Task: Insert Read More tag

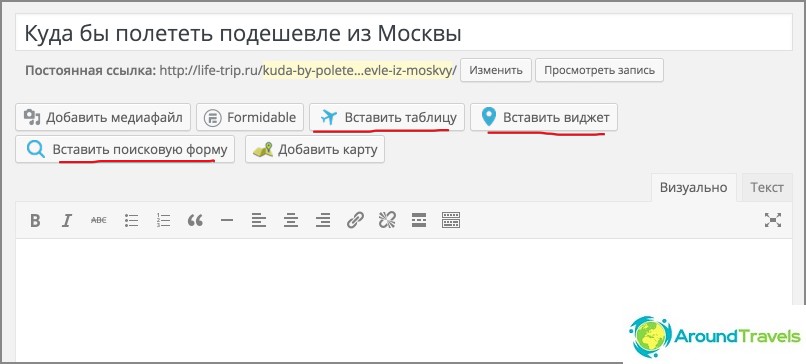Action: [x=419, y=221]
